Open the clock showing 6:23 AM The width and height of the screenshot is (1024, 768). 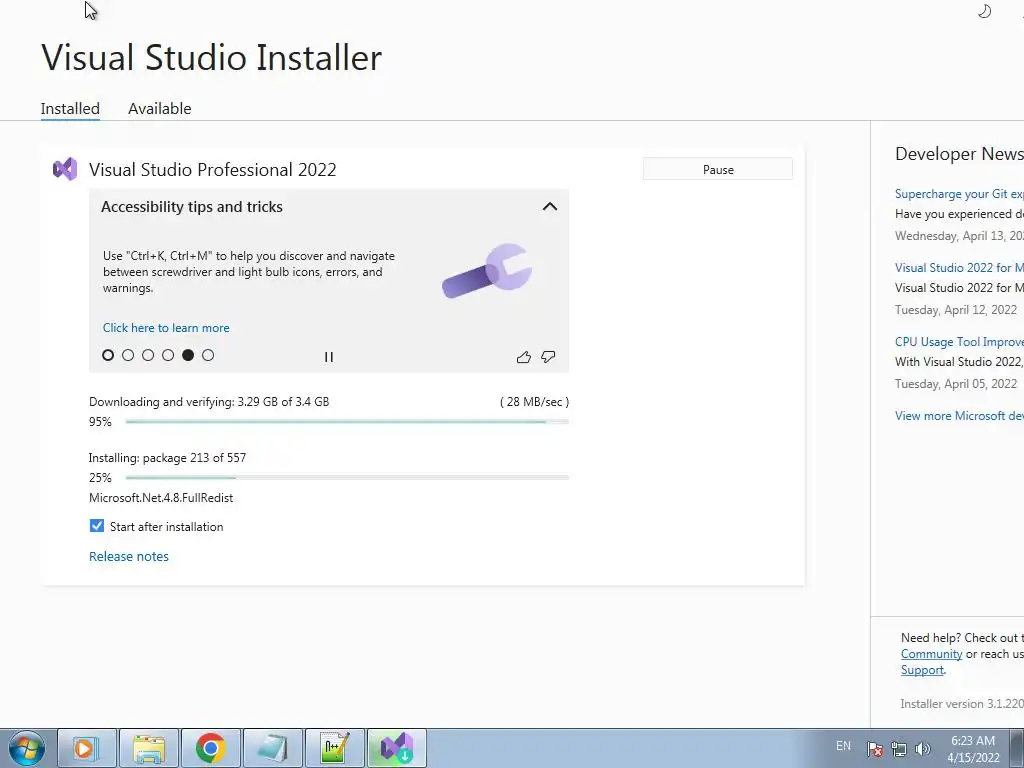[x=973, y=749]
